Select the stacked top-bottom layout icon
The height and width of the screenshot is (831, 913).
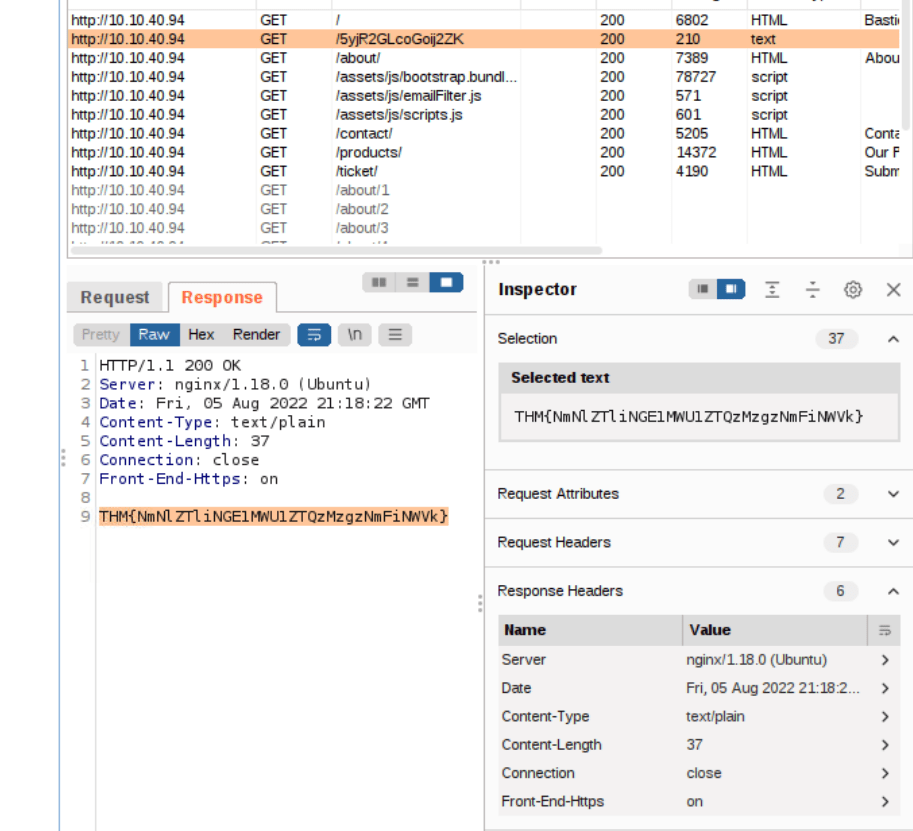pos(412,283)
